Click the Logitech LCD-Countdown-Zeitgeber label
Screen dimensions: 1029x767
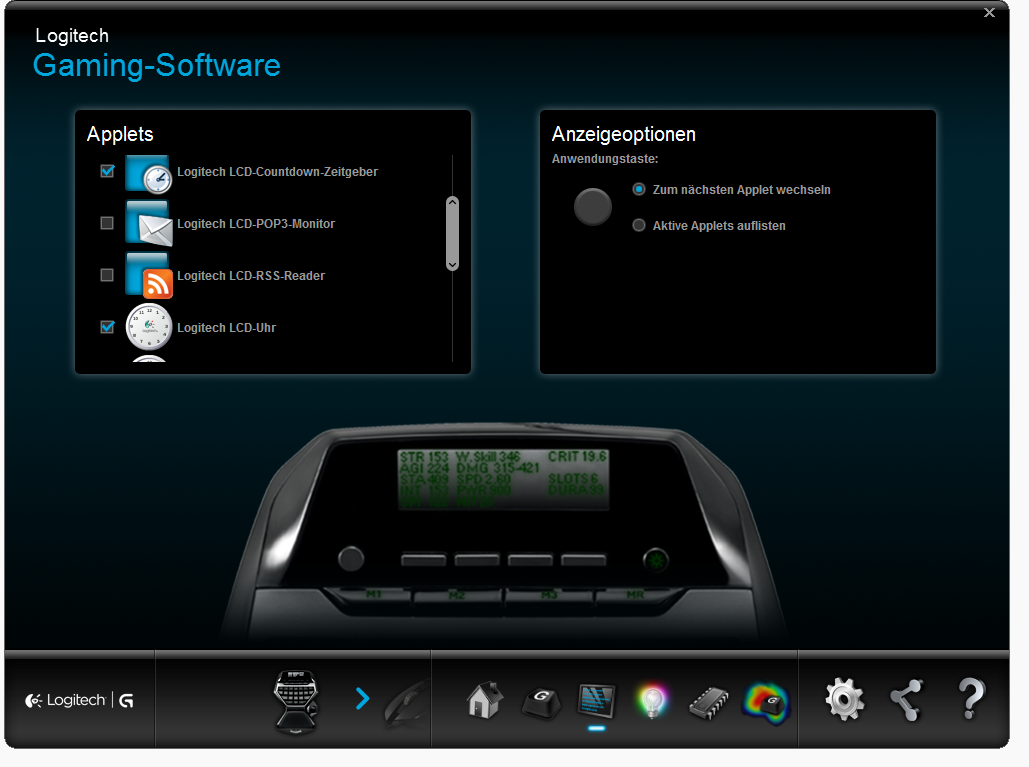278,172
